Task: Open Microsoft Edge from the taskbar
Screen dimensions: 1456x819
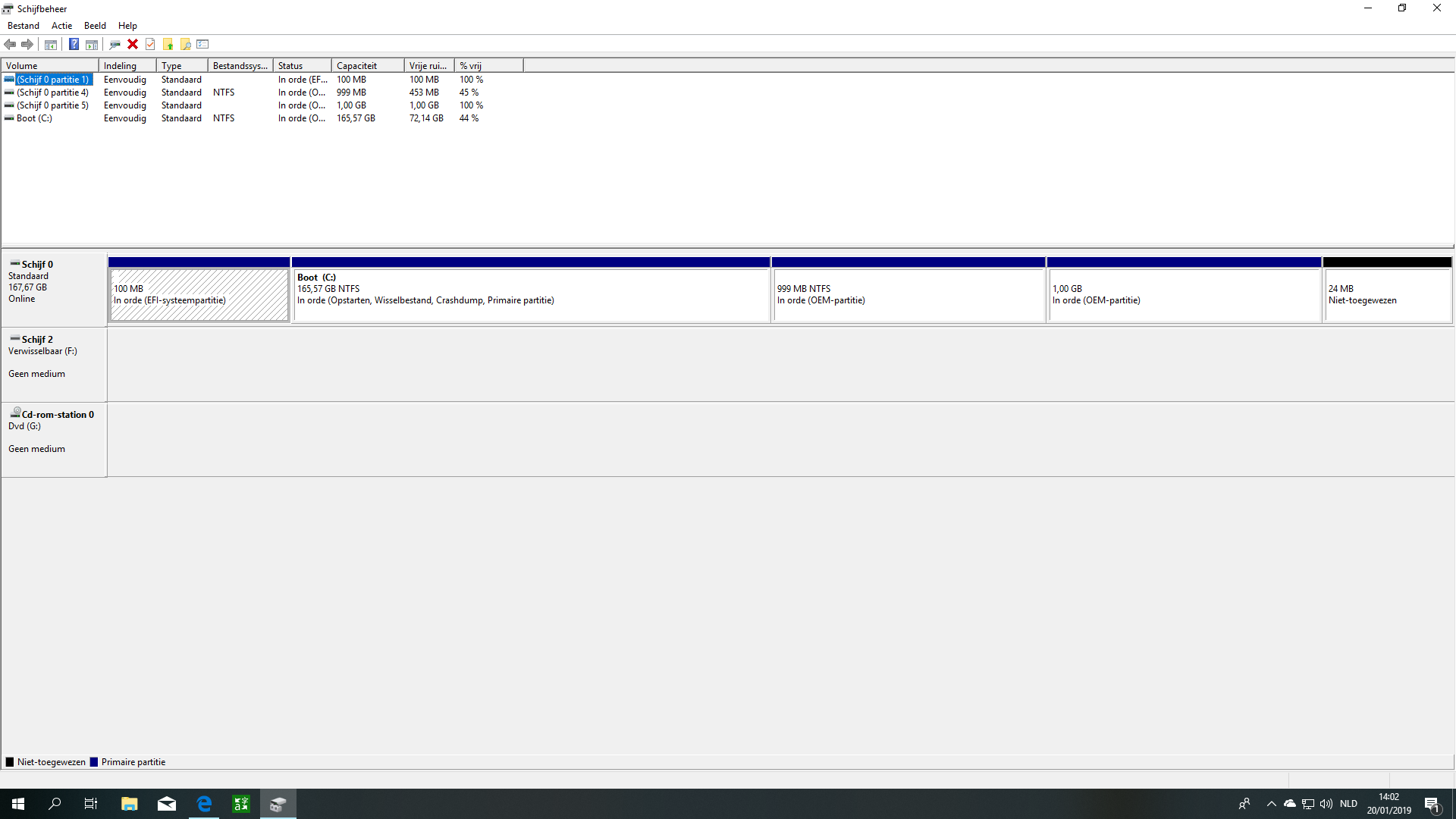Action: [204, 804]
